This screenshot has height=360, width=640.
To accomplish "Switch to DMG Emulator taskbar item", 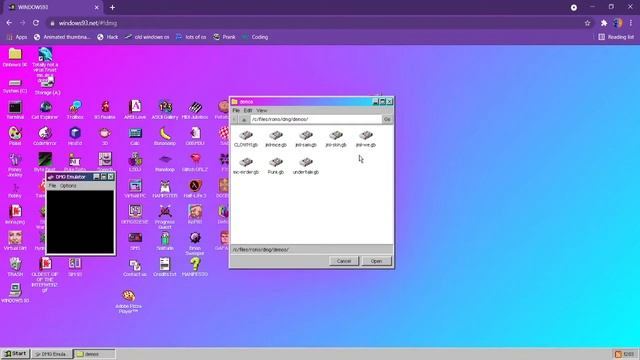I will pos(51,354).
